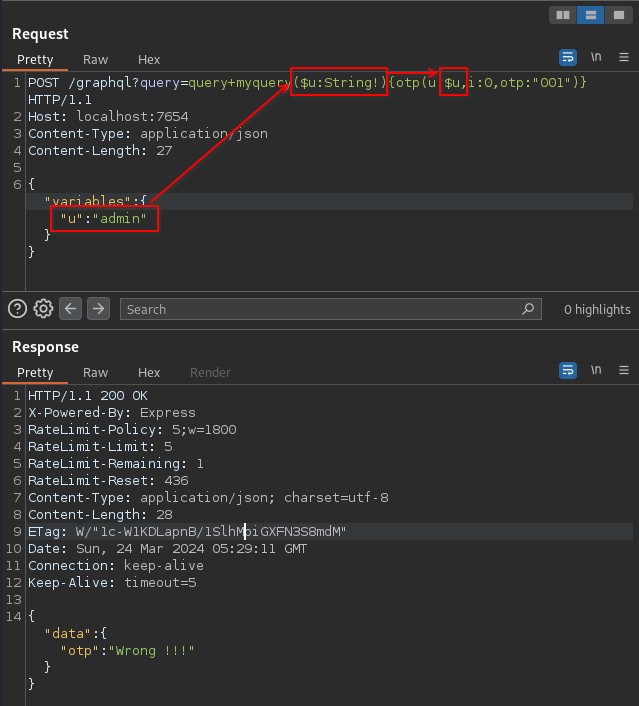Toggle word wrap in Request panel
The image size is (639, 706).
point(568,57)
